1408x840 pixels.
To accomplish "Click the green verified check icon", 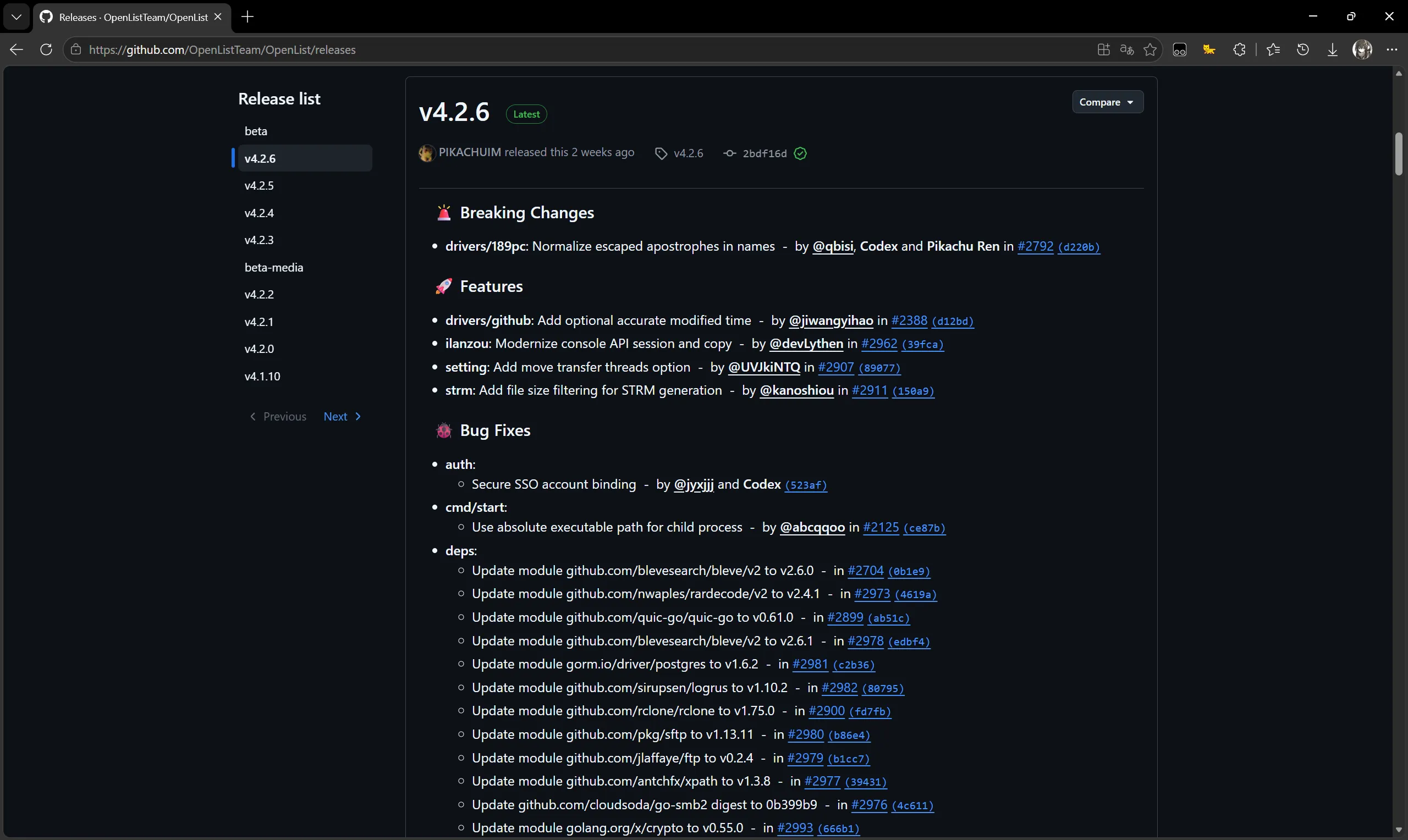I will [x=800, y=153].
